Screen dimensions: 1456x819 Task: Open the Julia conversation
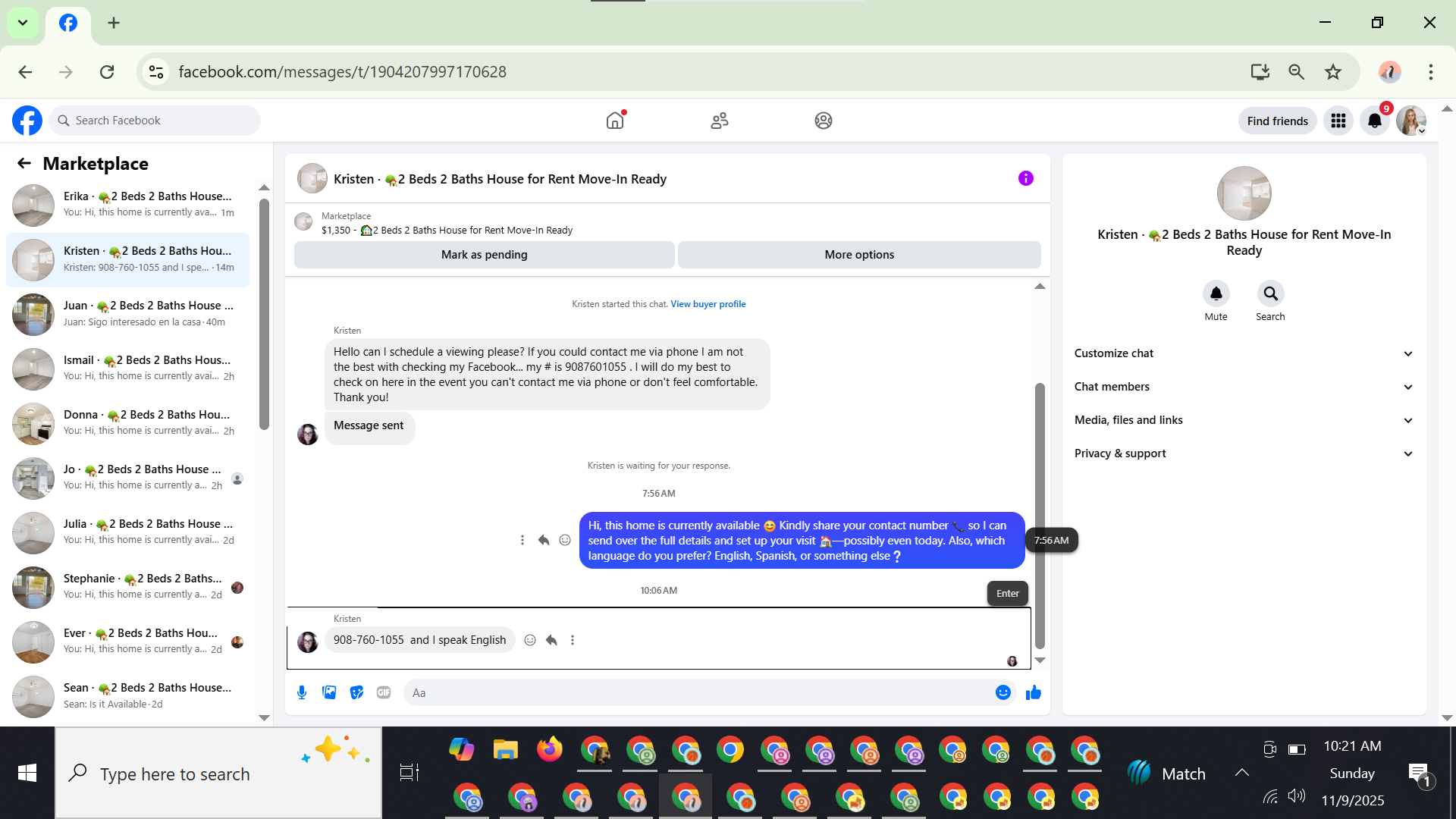(x=127, y=532)
